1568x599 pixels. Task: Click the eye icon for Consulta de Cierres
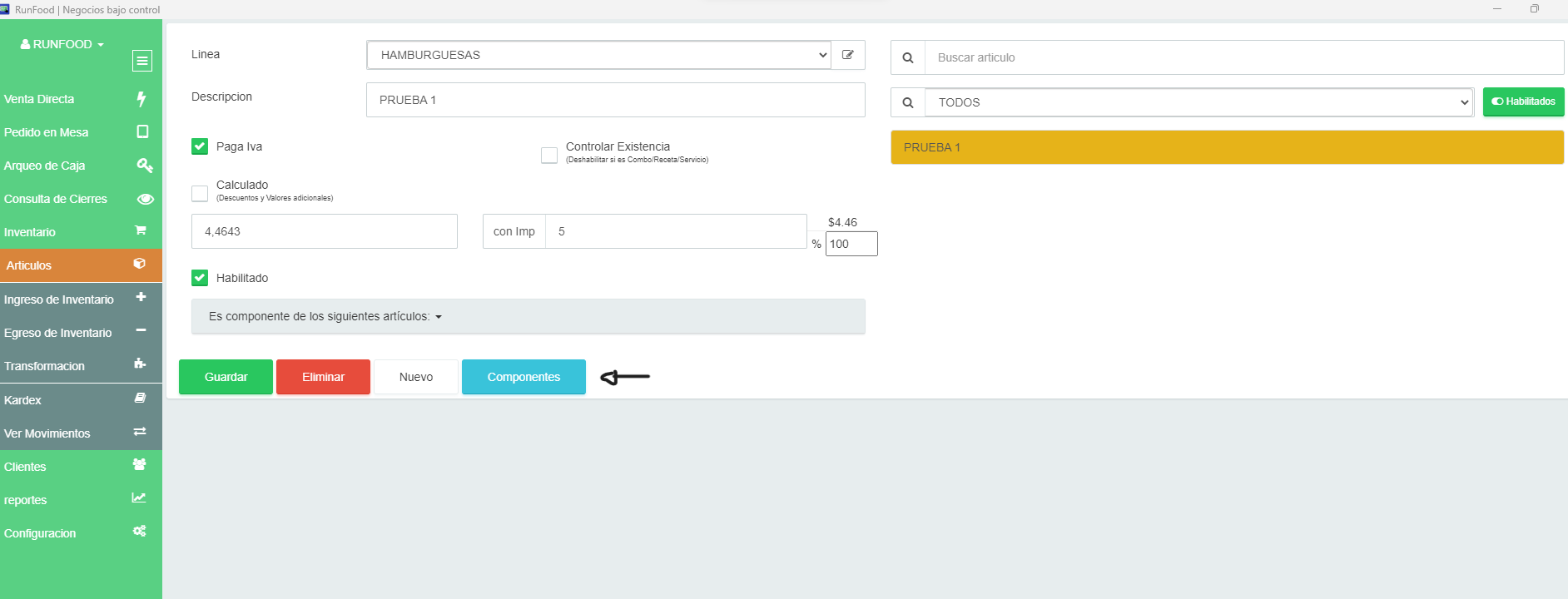145,199
